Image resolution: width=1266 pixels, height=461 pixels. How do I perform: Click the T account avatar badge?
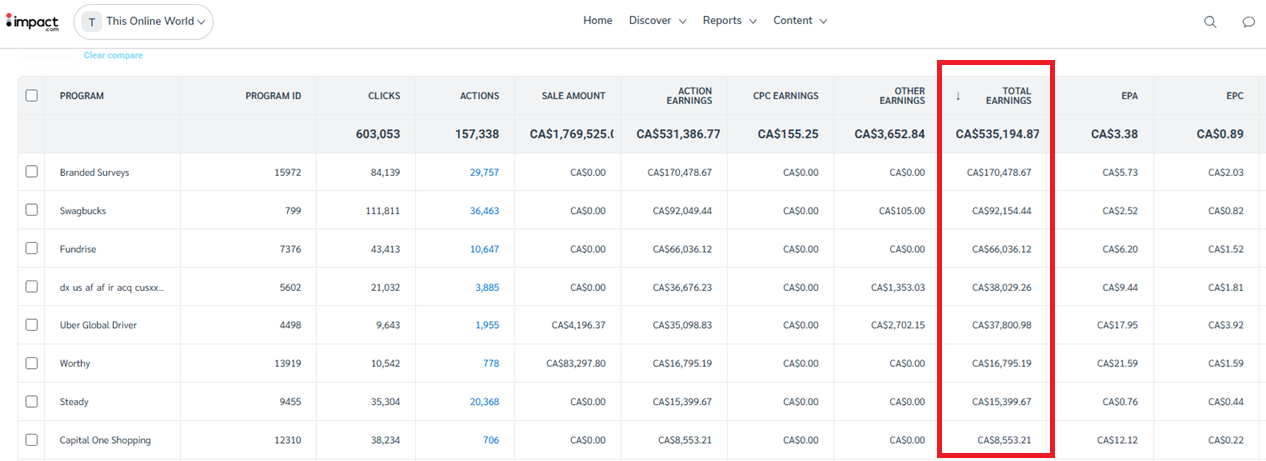point(92,21)
